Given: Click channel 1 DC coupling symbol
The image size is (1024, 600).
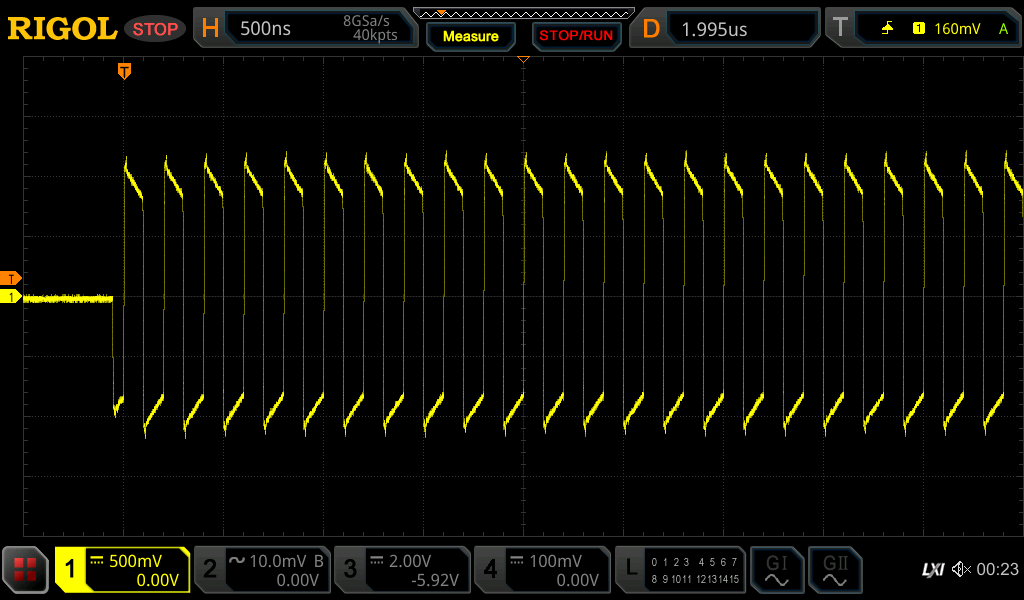Looking at the screenshot, I should click(97, 560).
